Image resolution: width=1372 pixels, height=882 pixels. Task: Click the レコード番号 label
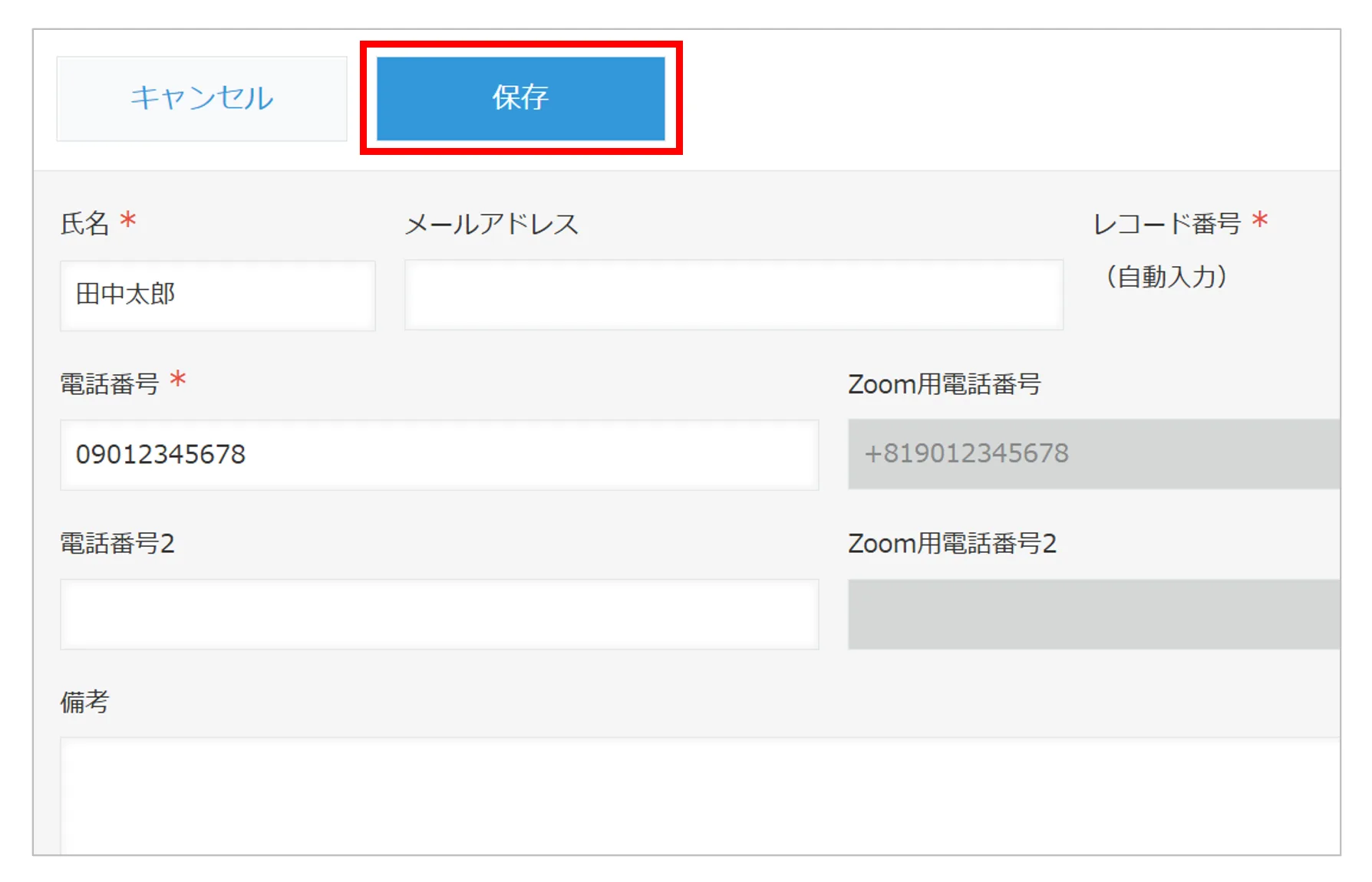click(x=1166, y=223)
